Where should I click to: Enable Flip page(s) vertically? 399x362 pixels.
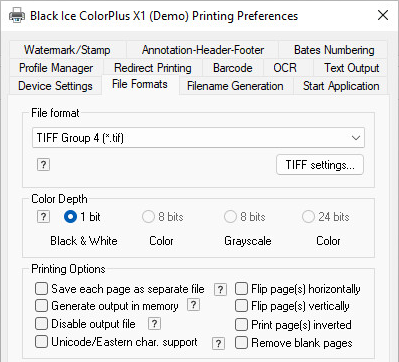click(241, 306)
